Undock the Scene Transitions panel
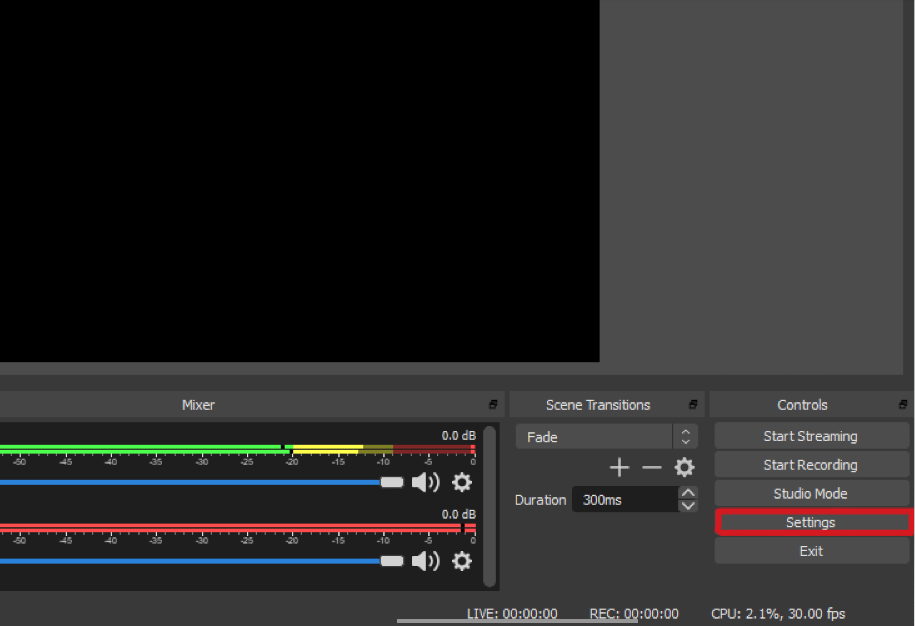 coord(693,404)
